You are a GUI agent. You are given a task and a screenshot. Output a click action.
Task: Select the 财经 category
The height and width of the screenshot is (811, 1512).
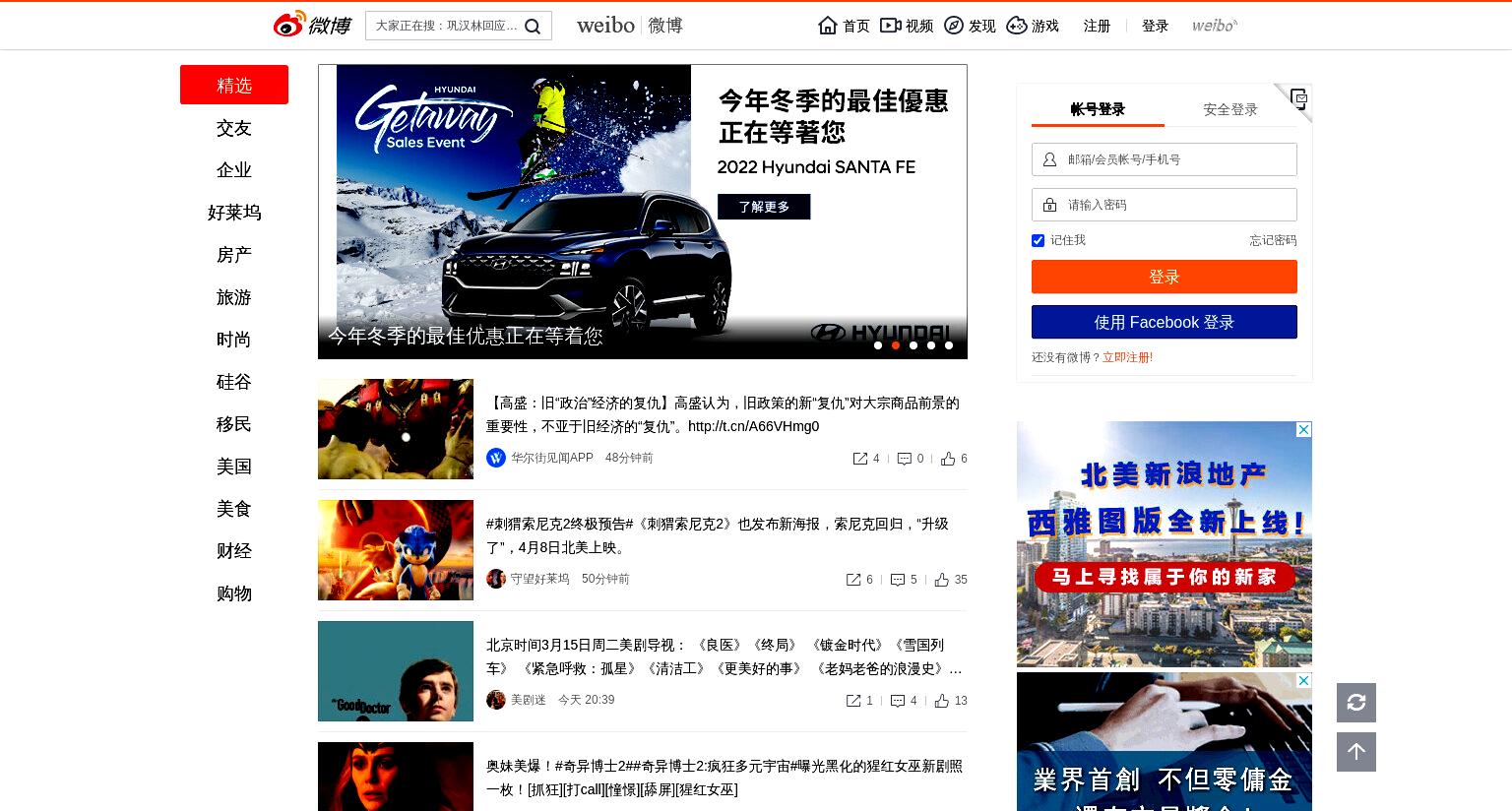pyautogui.click(x=234, y=551)
